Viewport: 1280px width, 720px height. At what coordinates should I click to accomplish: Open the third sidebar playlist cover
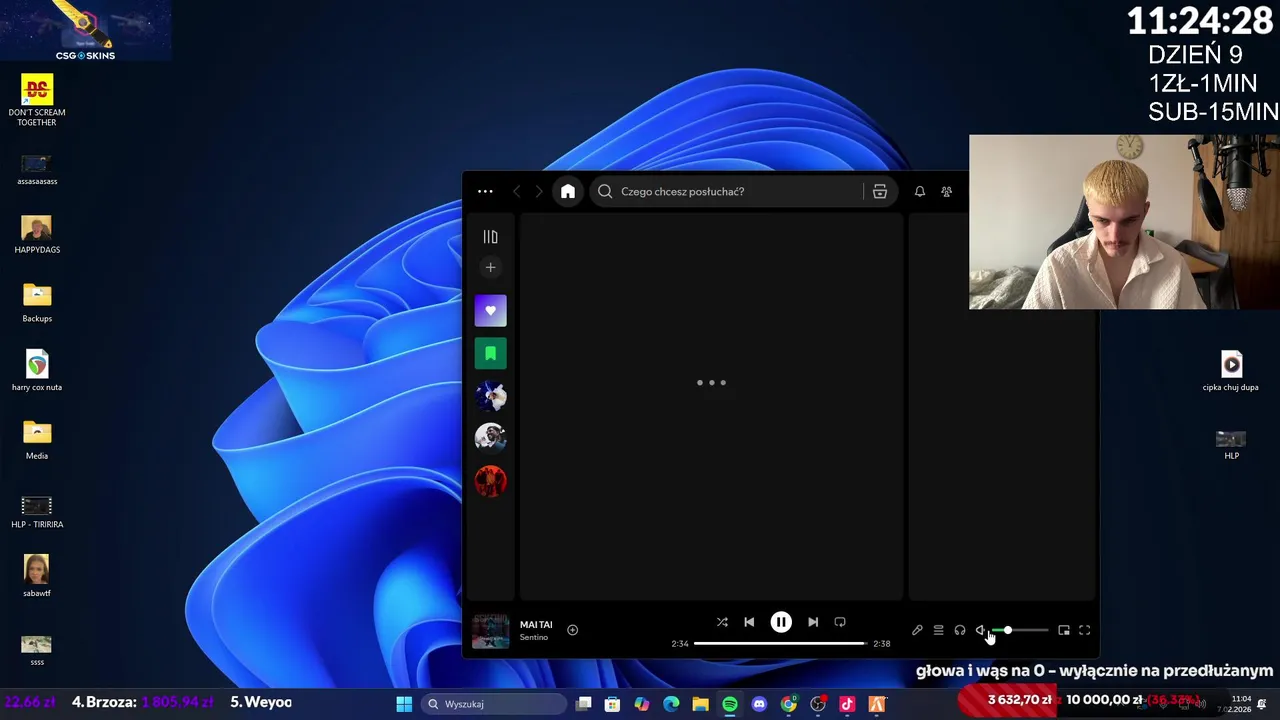(490, 396)
